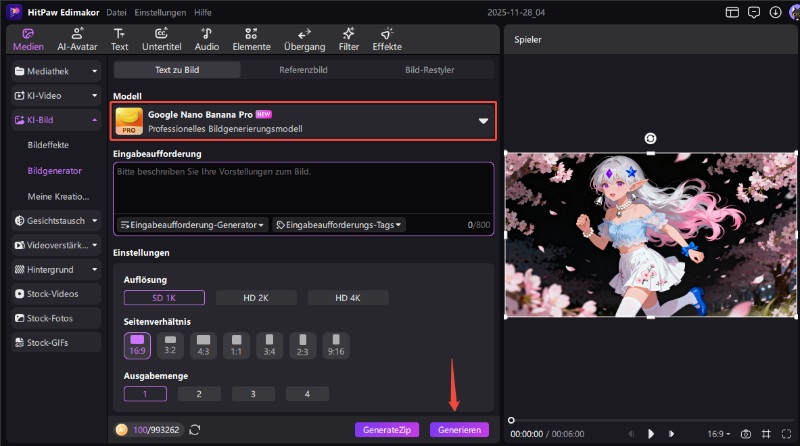
Task: Open the Übergang transitions panel
Action: click(303, 39)
